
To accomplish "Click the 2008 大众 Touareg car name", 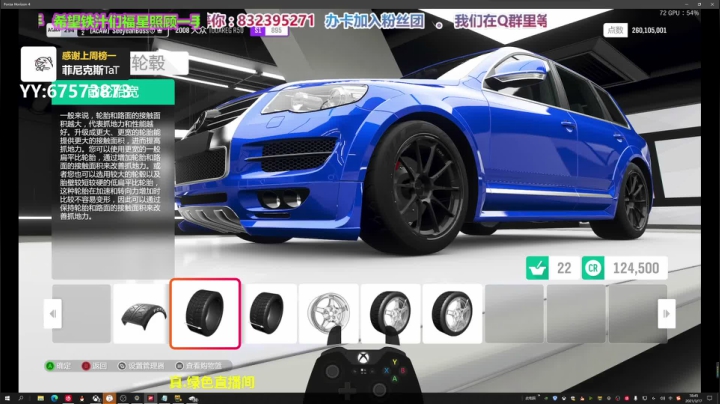I will click(x=209, y=30).
